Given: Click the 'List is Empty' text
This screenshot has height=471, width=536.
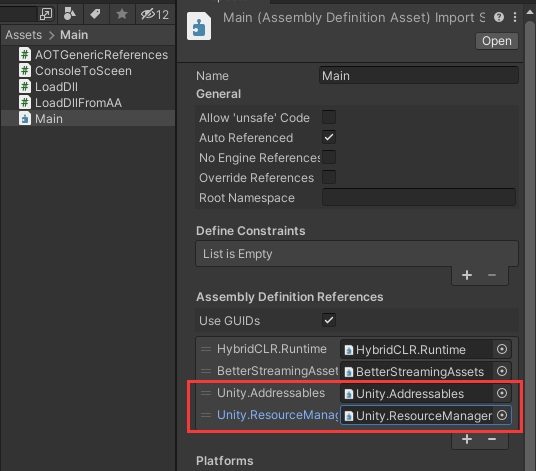Looking at the screenshot, I should pos(238,254).
